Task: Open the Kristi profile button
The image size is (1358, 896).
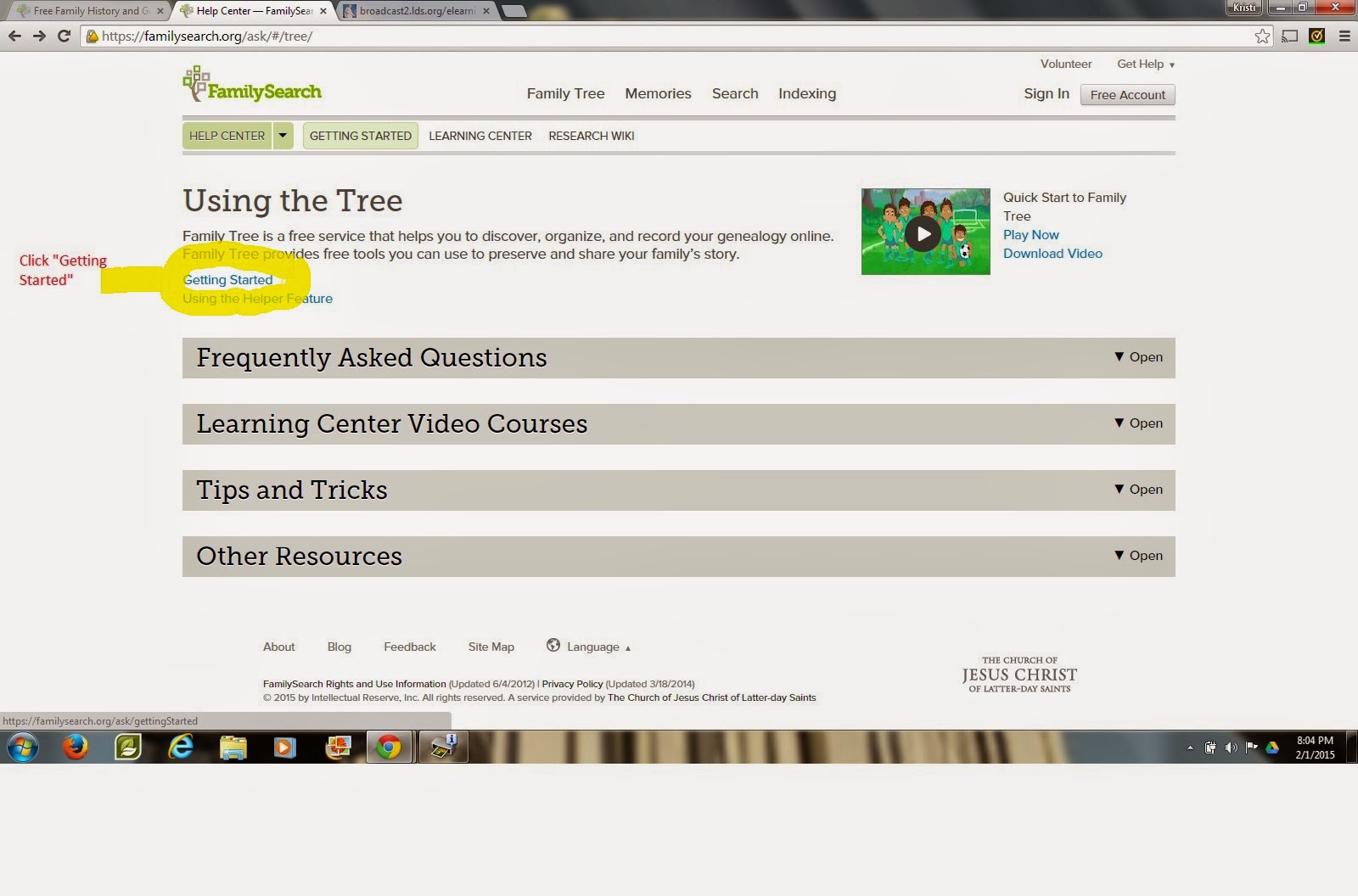Action: click(x=1244, y=8)
